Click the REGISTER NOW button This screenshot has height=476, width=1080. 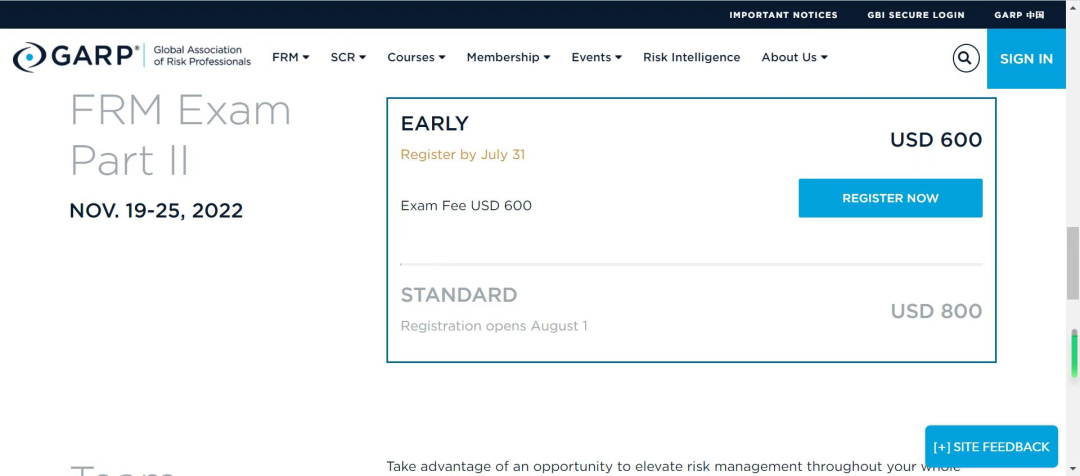tap(890, 198)
